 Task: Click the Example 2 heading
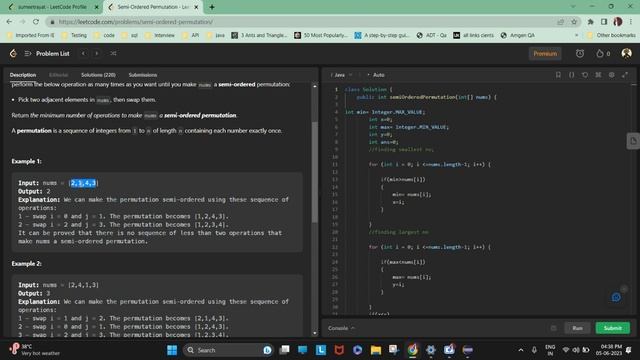click(27, 264)
